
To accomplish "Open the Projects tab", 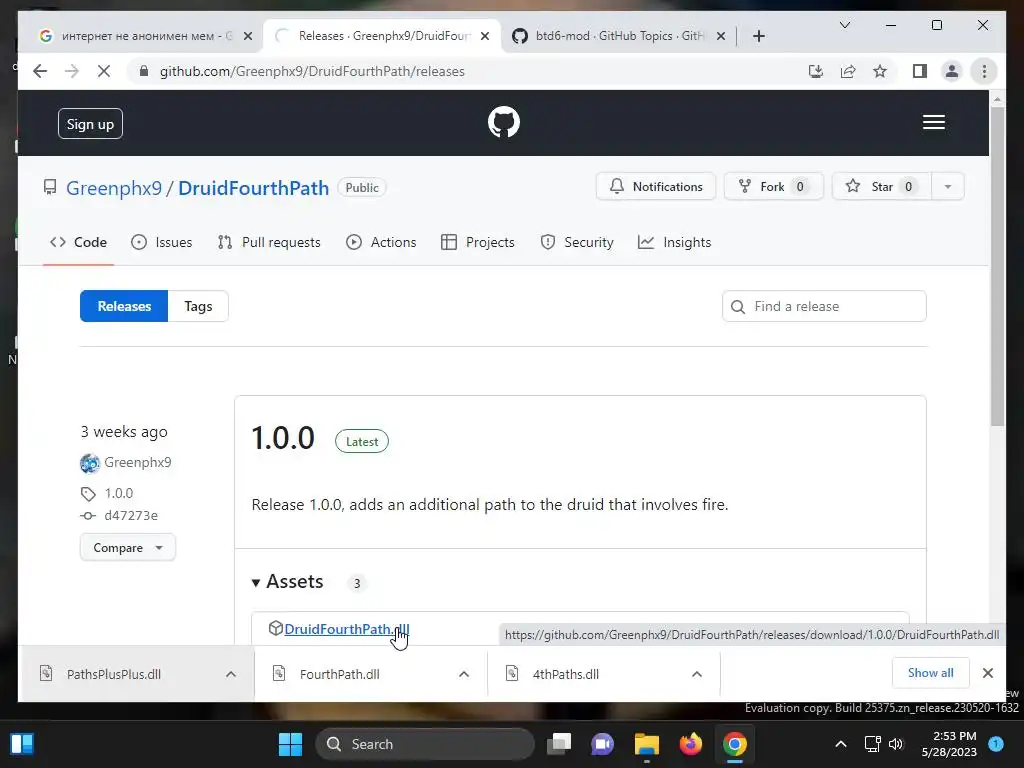I will [x=478, y=242].
